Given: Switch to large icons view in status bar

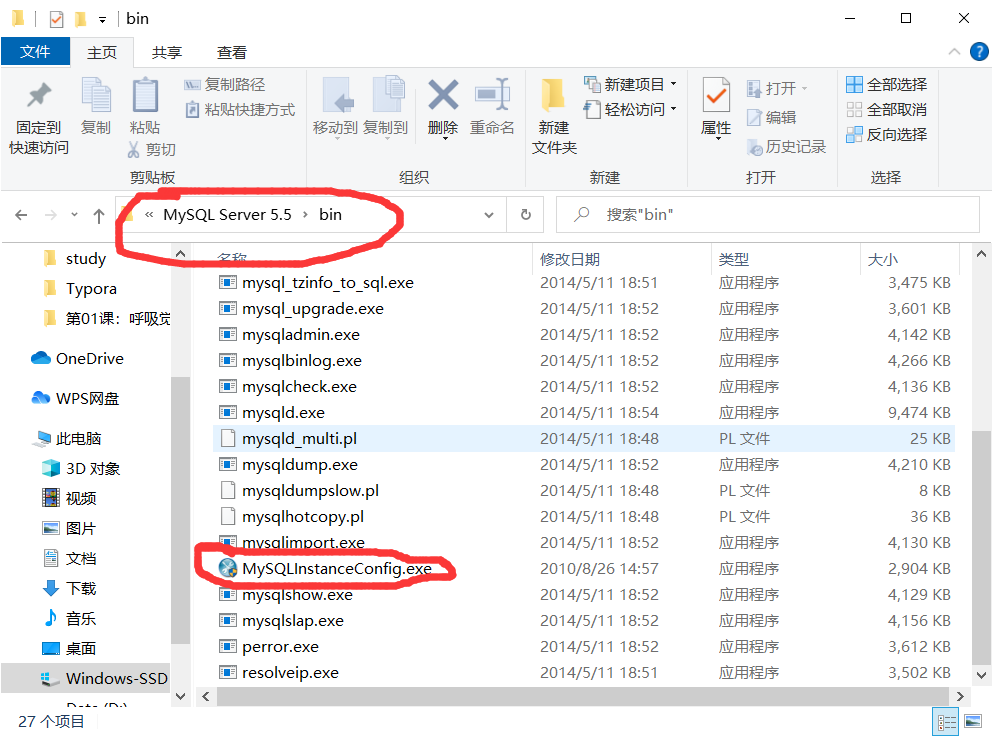Looking at the screenshot, I should 973,722.
